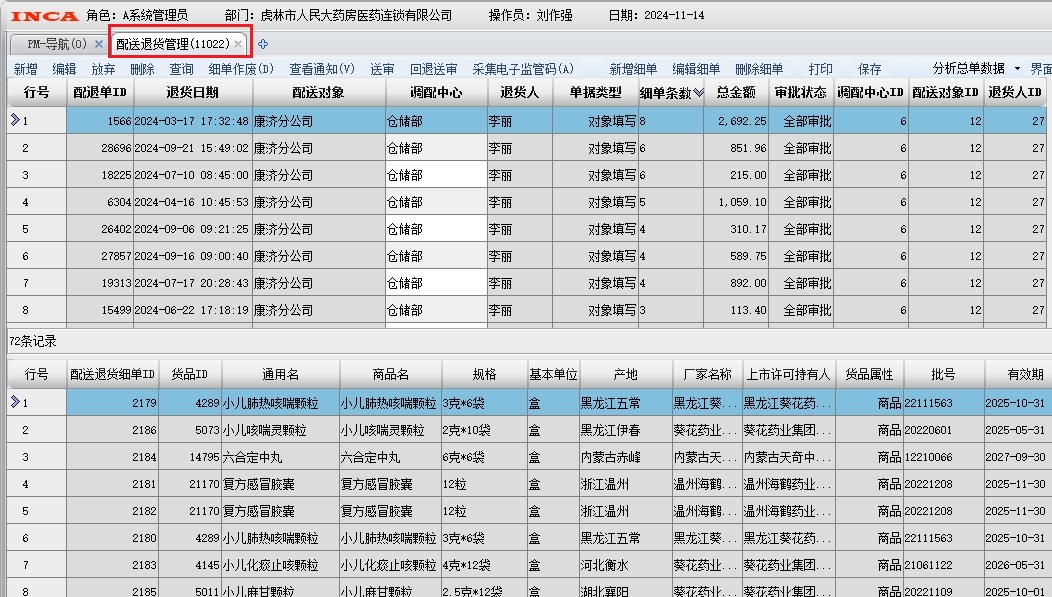Click the 删除 toolbar command
The image size is (1052, 597).
click(142, 69)
